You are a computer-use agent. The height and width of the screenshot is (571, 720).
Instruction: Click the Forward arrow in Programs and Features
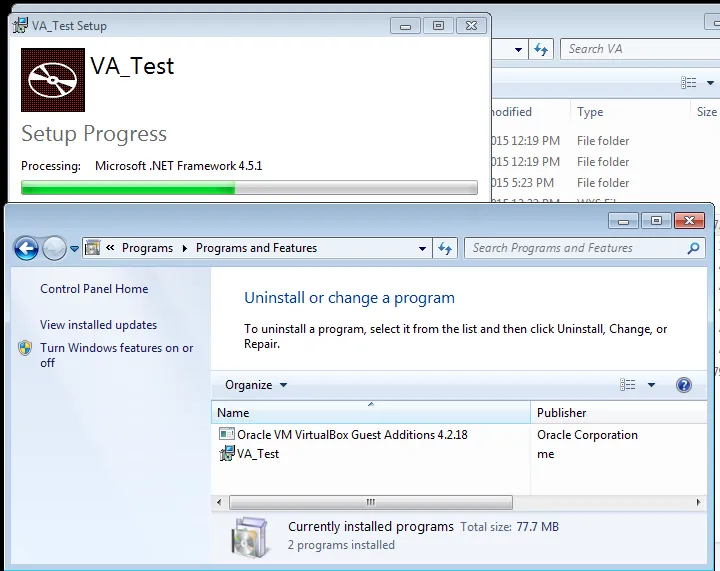[54, 249]
